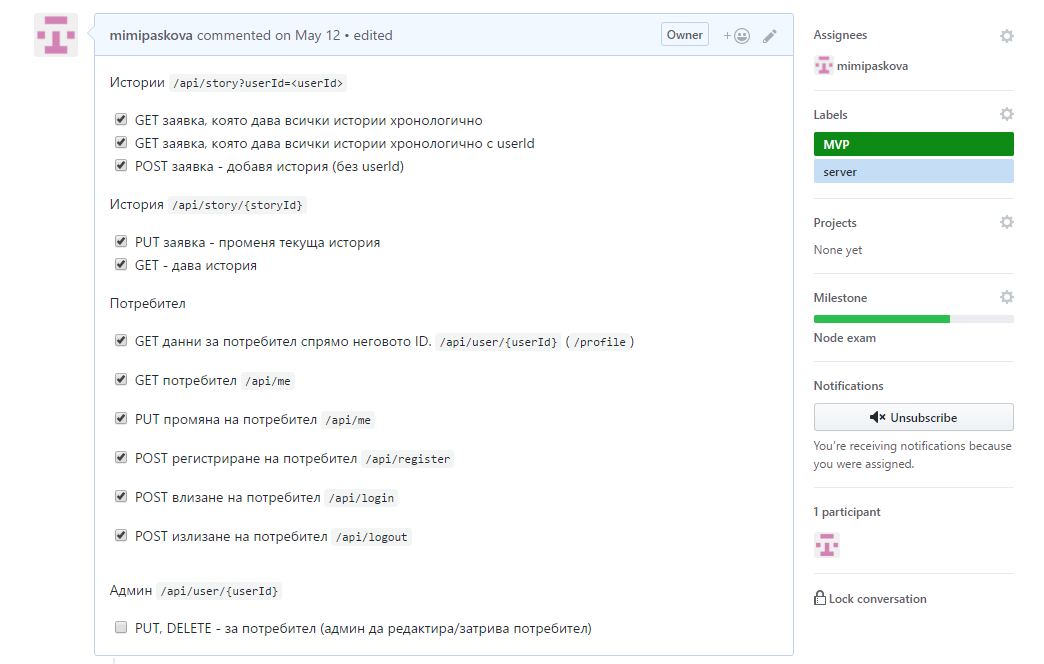
Task: Uncheck the PUT /api/story/{storyId} task checkbox
Action: click(x=121, y=242)
